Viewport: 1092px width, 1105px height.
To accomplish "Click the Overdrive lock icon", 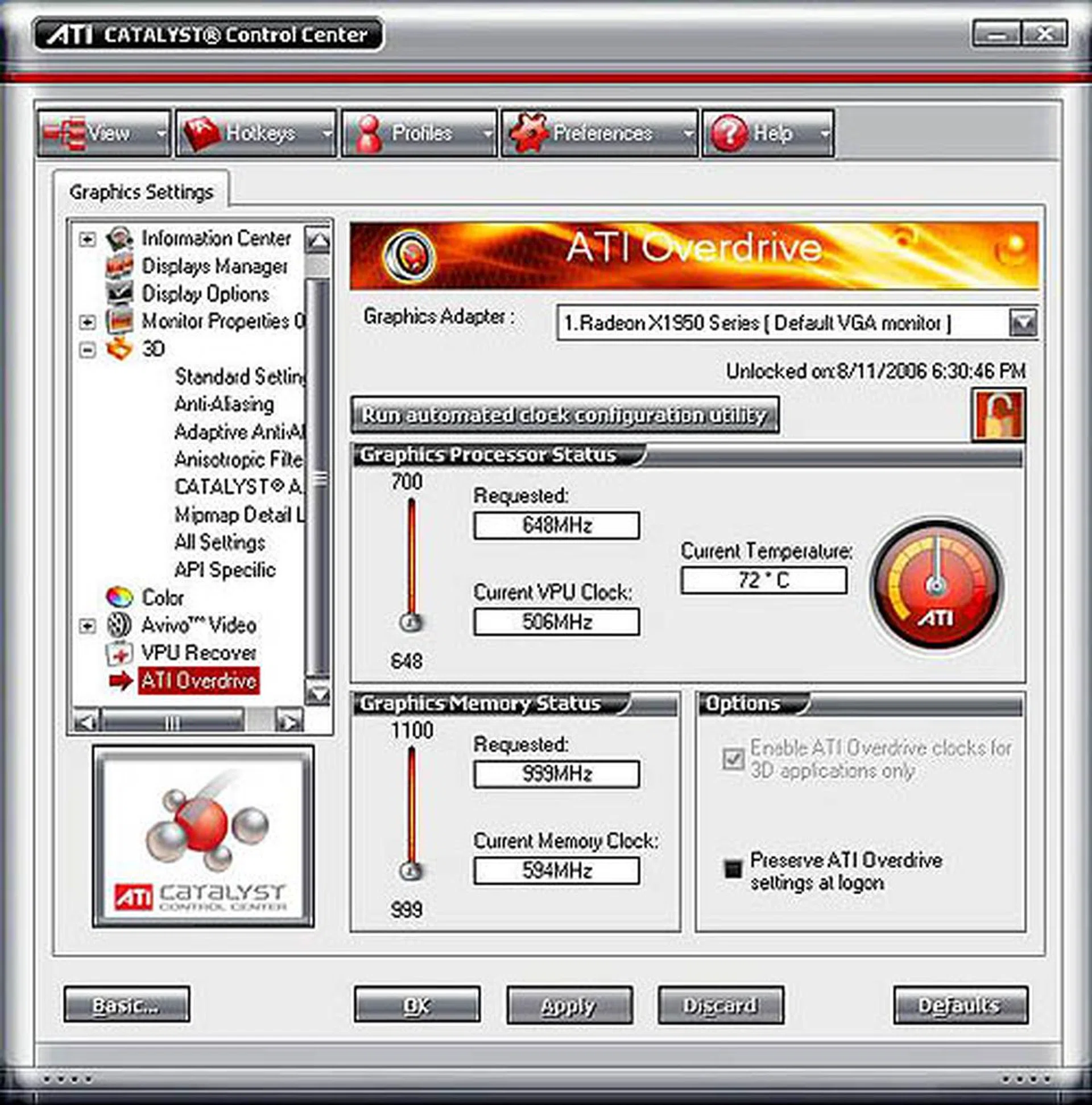I will click(x=998, y=415).
